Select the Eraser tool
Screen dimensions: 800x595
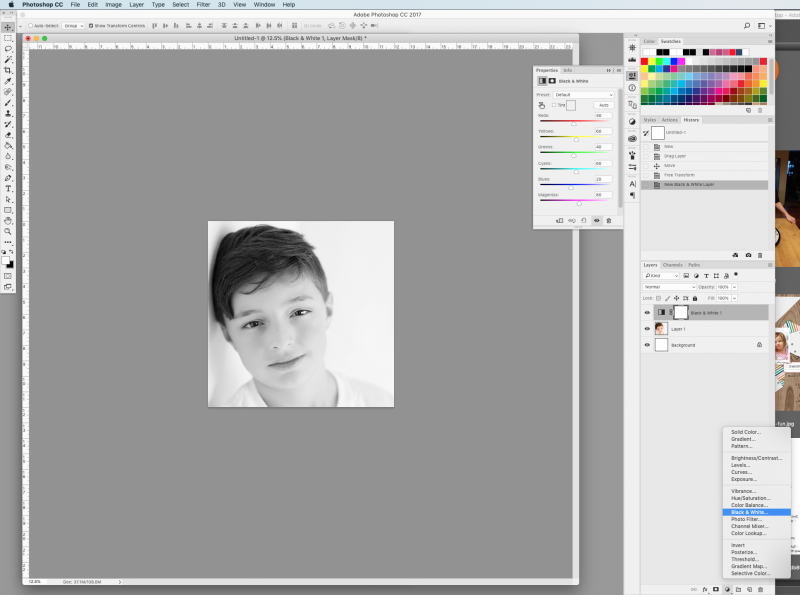pos(8,135)
